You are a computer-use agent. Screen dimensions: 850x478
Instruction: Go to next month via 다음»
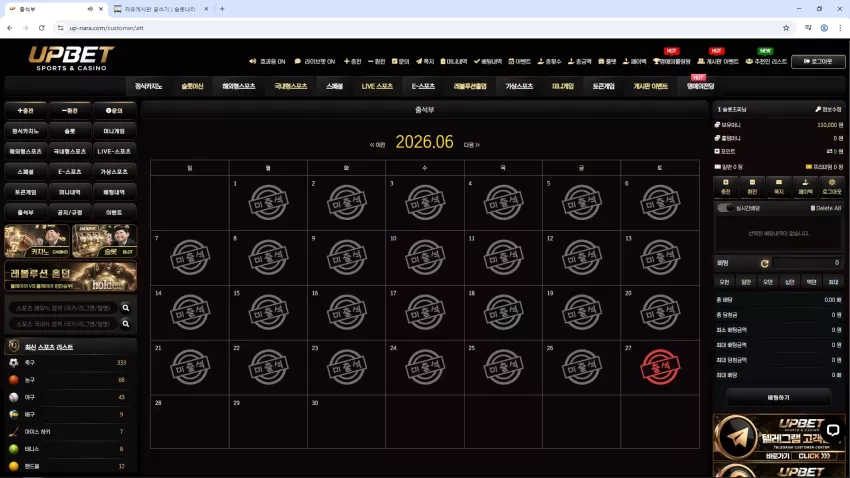point(472,145)
